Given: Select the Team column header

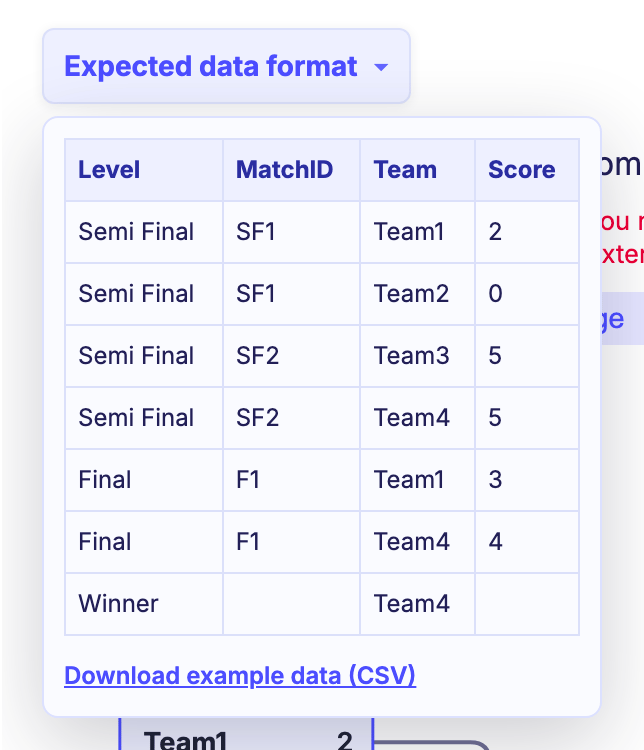Looking at the screenshot, I should (x=417, y=170).
